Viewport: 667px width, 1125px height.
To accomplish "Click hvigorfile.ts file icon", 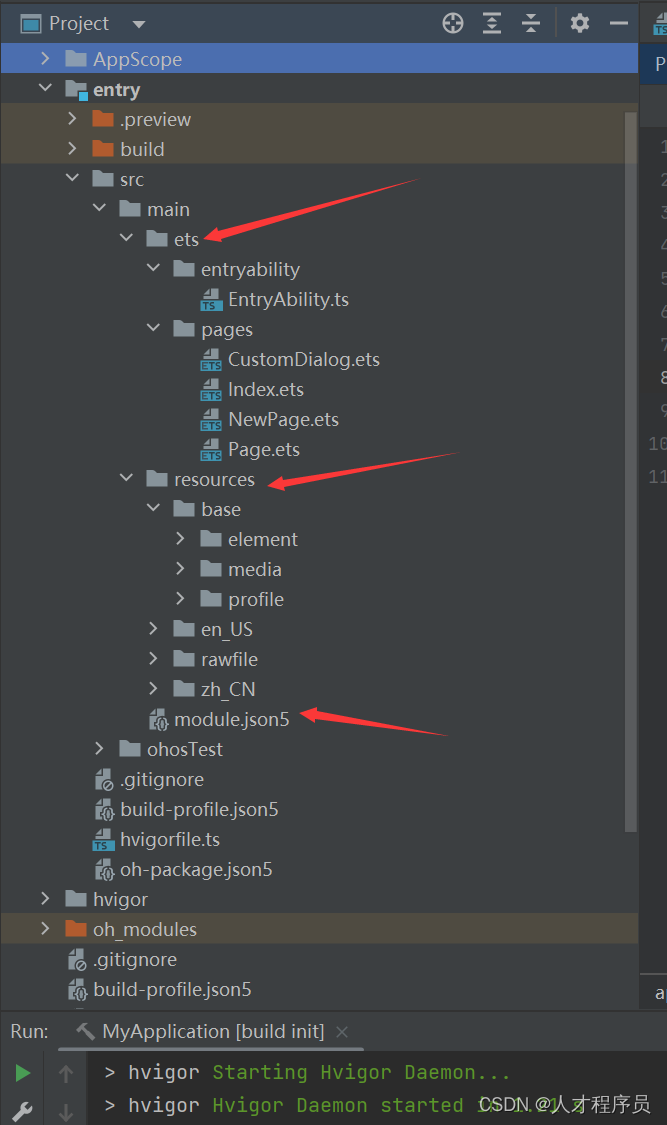I will (103, 840).
